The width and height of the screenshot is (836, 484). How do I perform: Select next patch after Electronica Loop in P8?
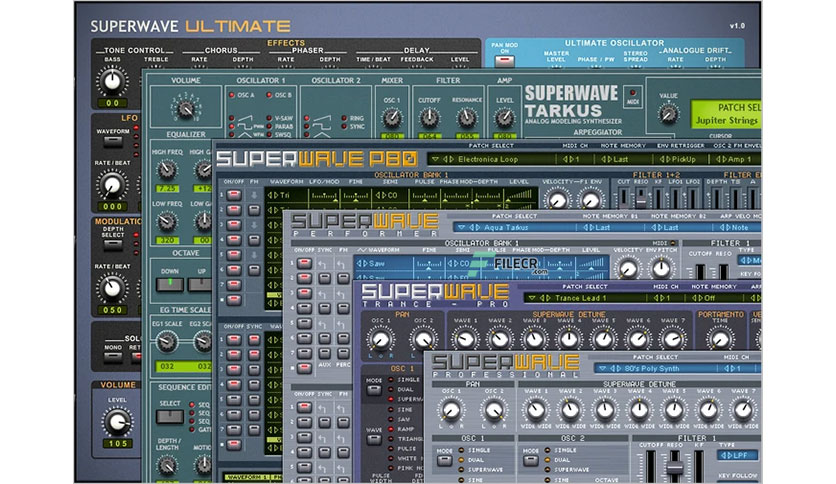pos(452,159)
